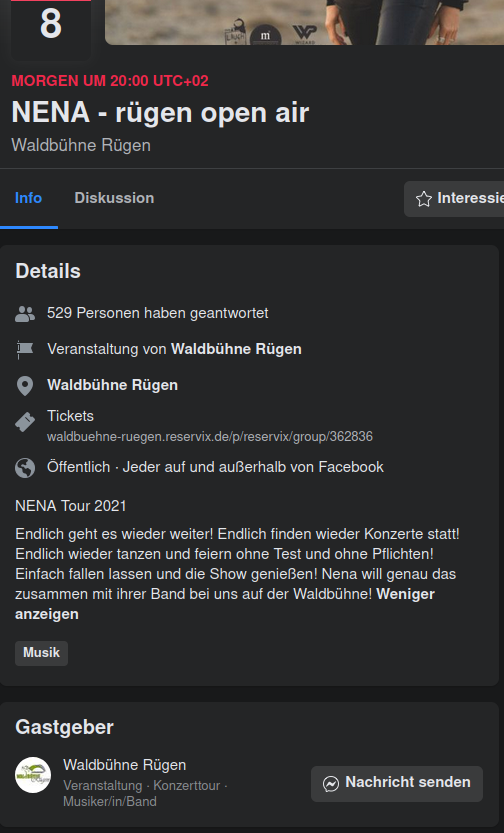504x833 pixels.
Task: Open the reservix ticket URL link
Action: [210, 437]
